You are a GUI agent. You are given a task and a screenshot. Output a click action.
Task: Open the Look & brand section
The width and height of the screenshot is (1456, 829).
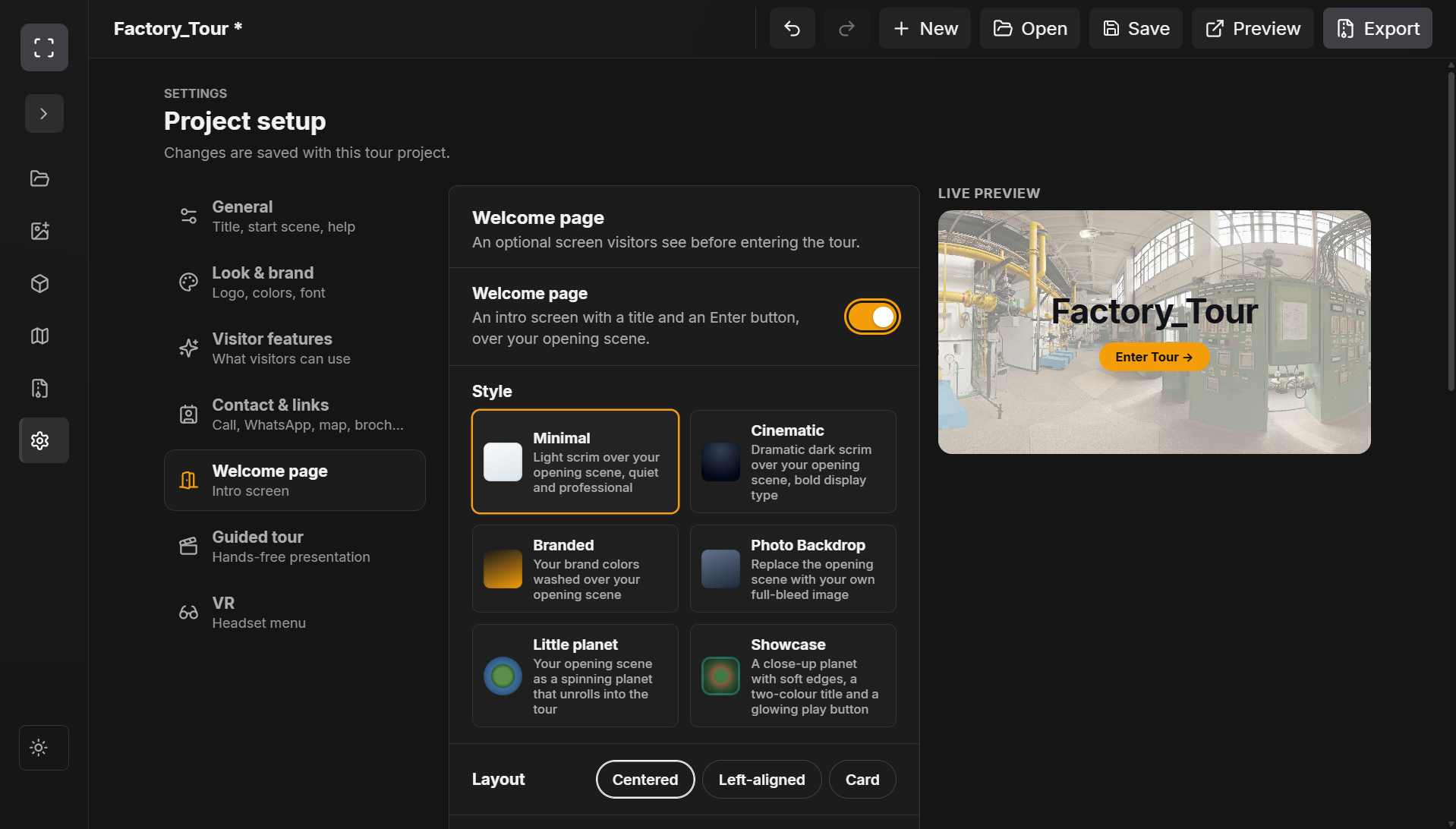point(295,282)
